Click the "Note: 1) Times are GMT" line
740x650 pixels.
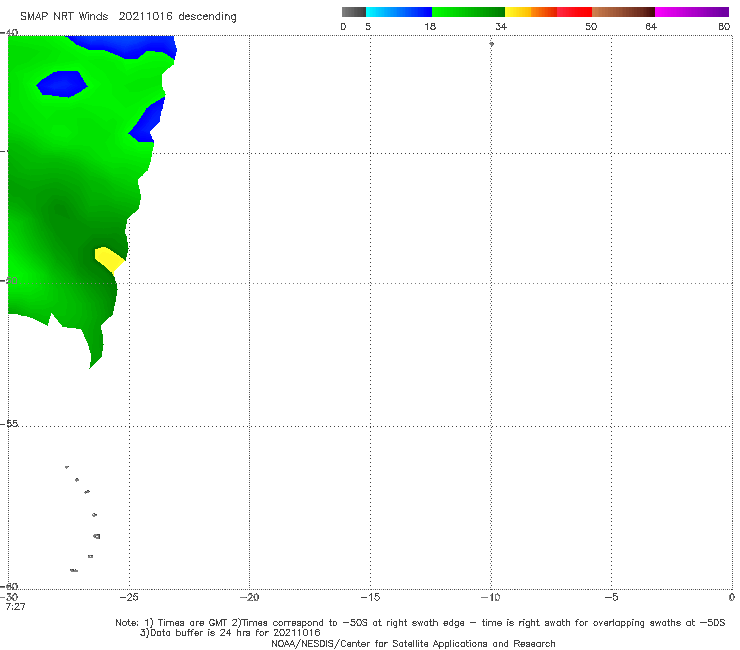tap(420, 623)
